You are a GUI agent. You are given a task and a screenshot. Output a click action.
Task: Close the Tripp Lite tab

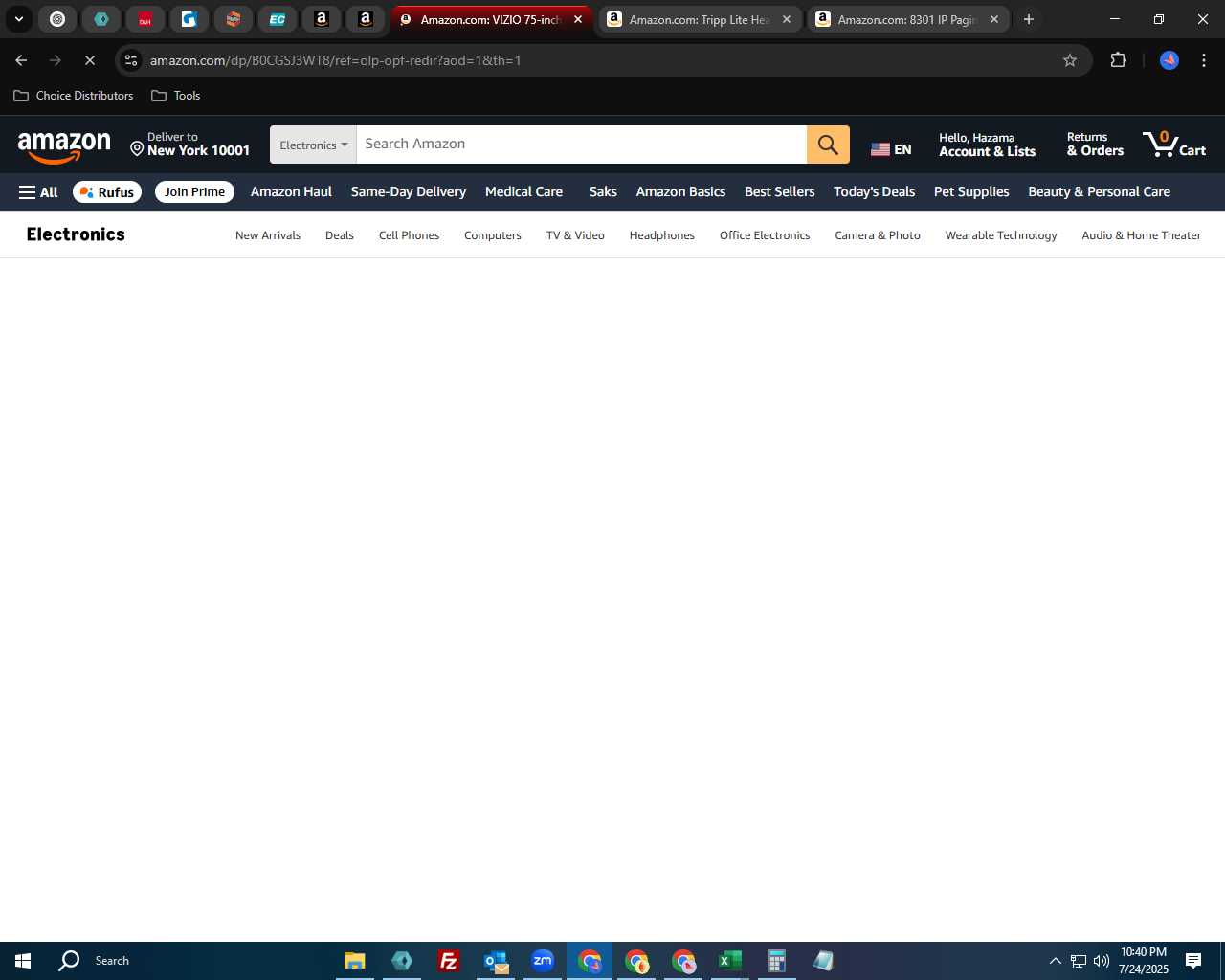(787, 19)
